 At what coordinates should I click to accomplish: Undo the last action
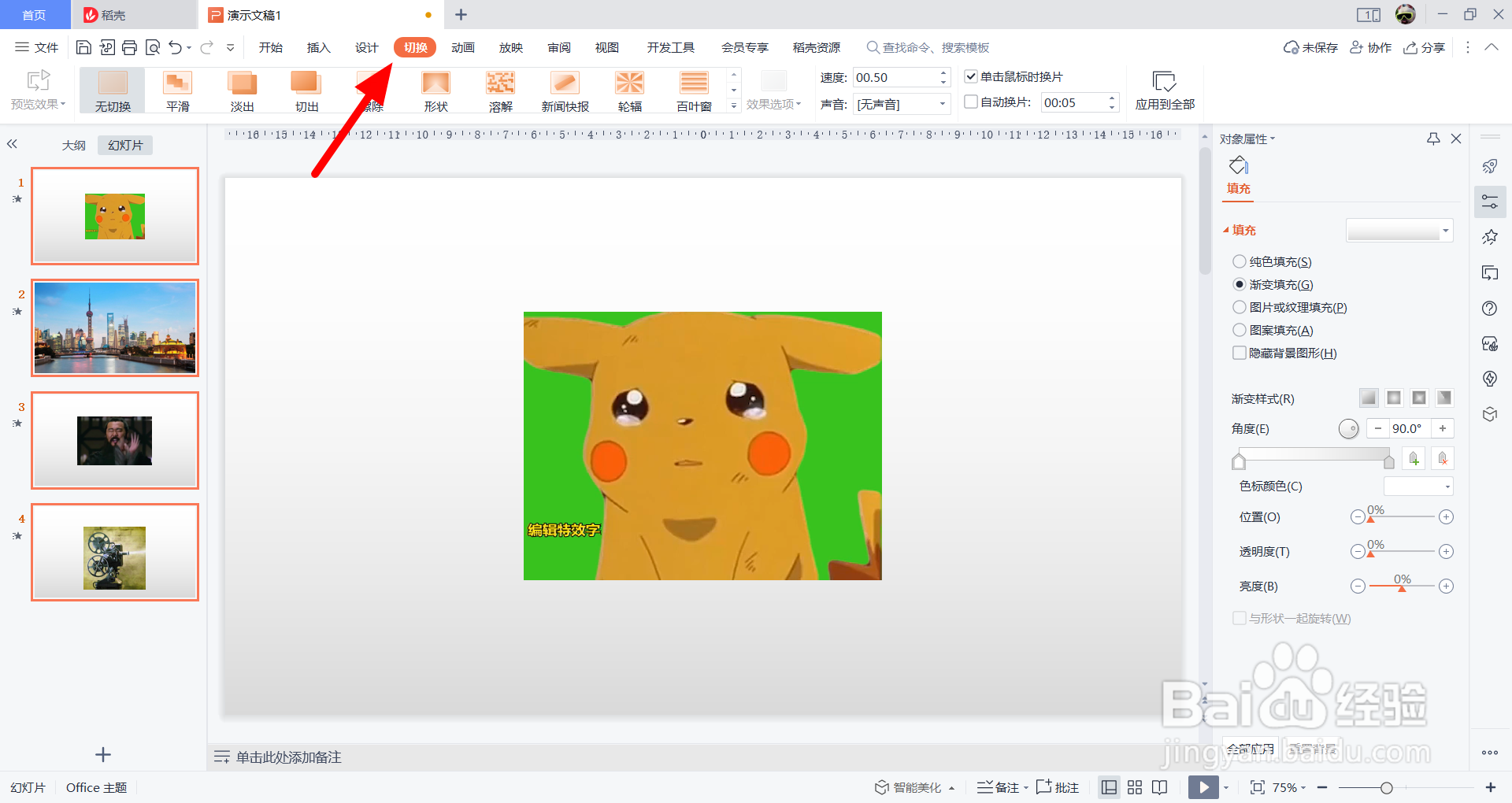pyautogui.click(x=175, y=47)
